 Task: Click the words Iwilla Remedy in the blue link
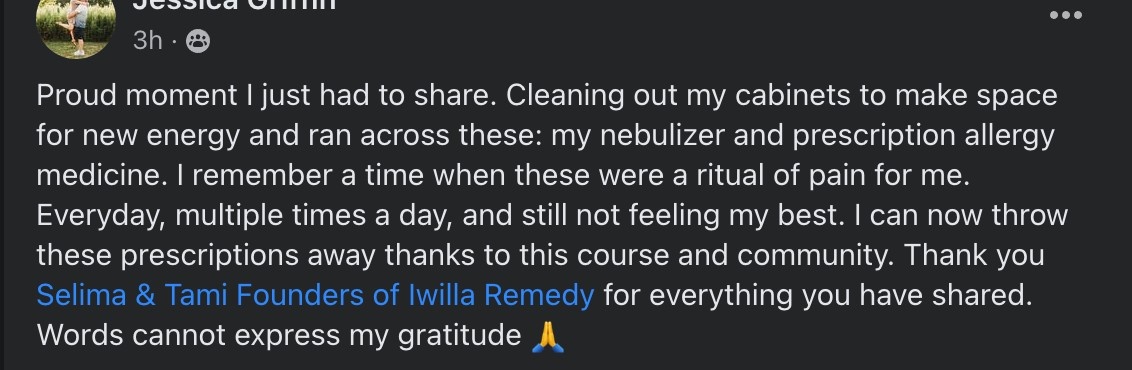pos(501,295)
